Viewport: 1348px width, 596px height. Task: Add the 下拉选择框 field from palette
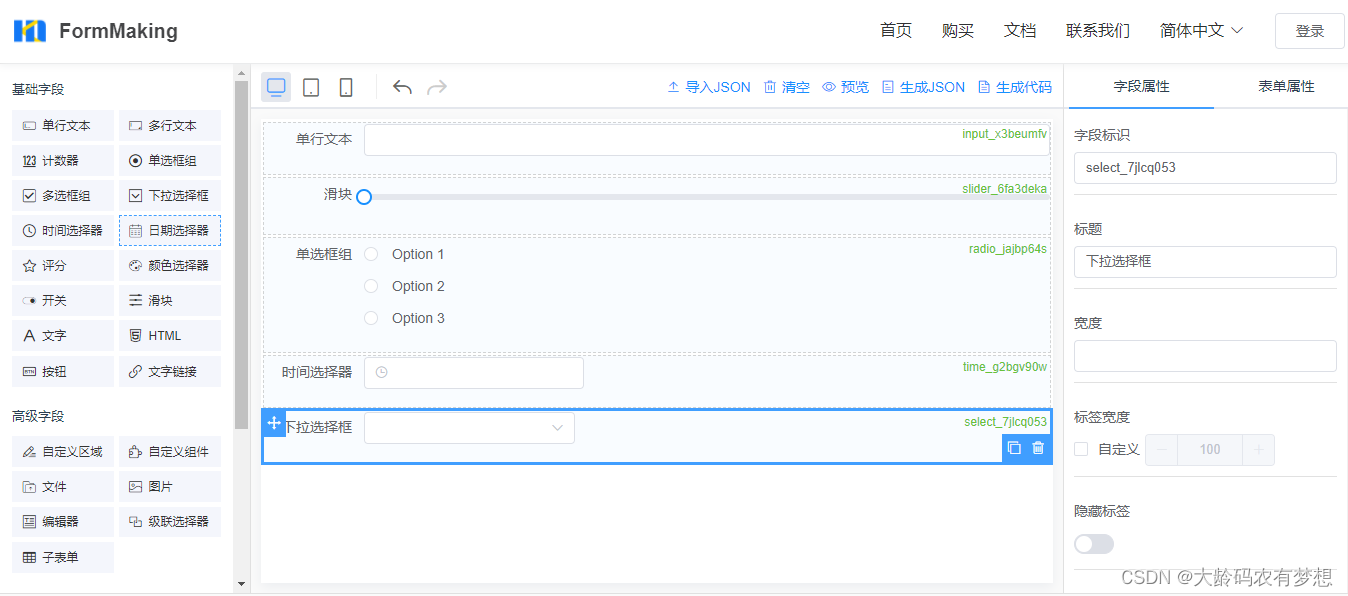170,196
